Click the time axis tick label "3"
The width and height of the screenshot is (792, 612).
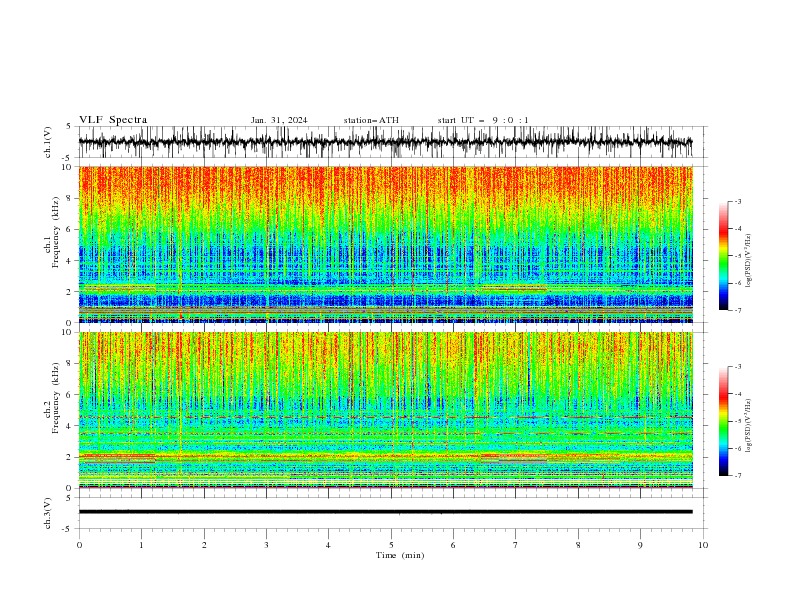coord(266,545)
